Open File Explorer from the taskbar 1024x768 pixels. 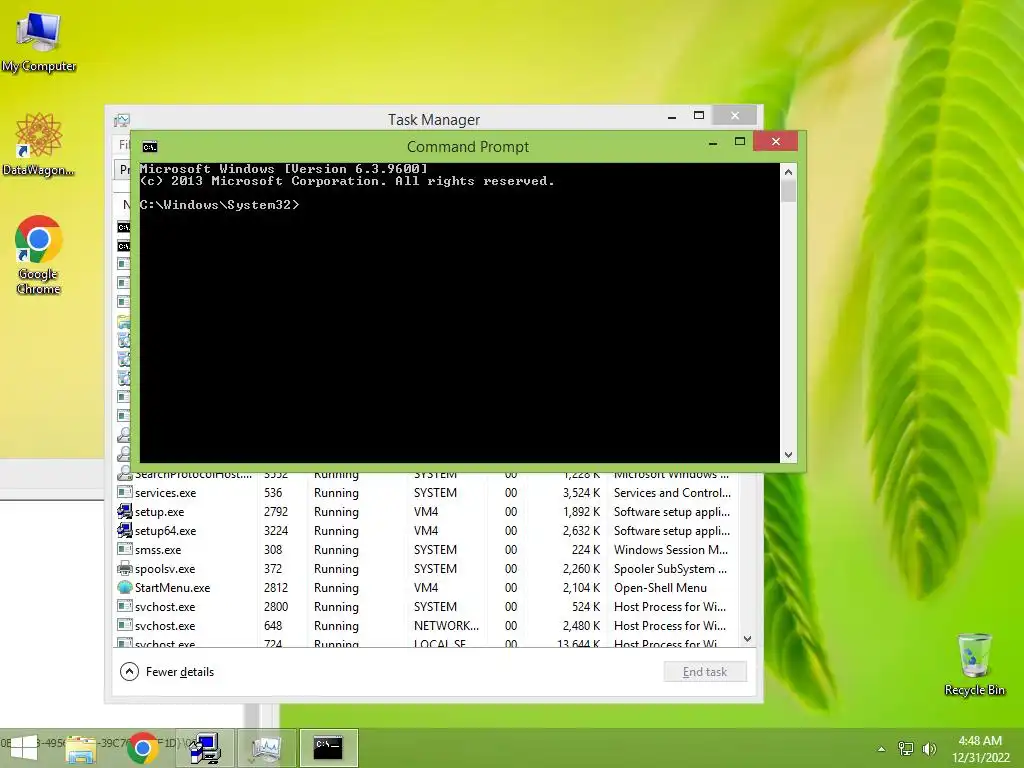tap(81, 748)
